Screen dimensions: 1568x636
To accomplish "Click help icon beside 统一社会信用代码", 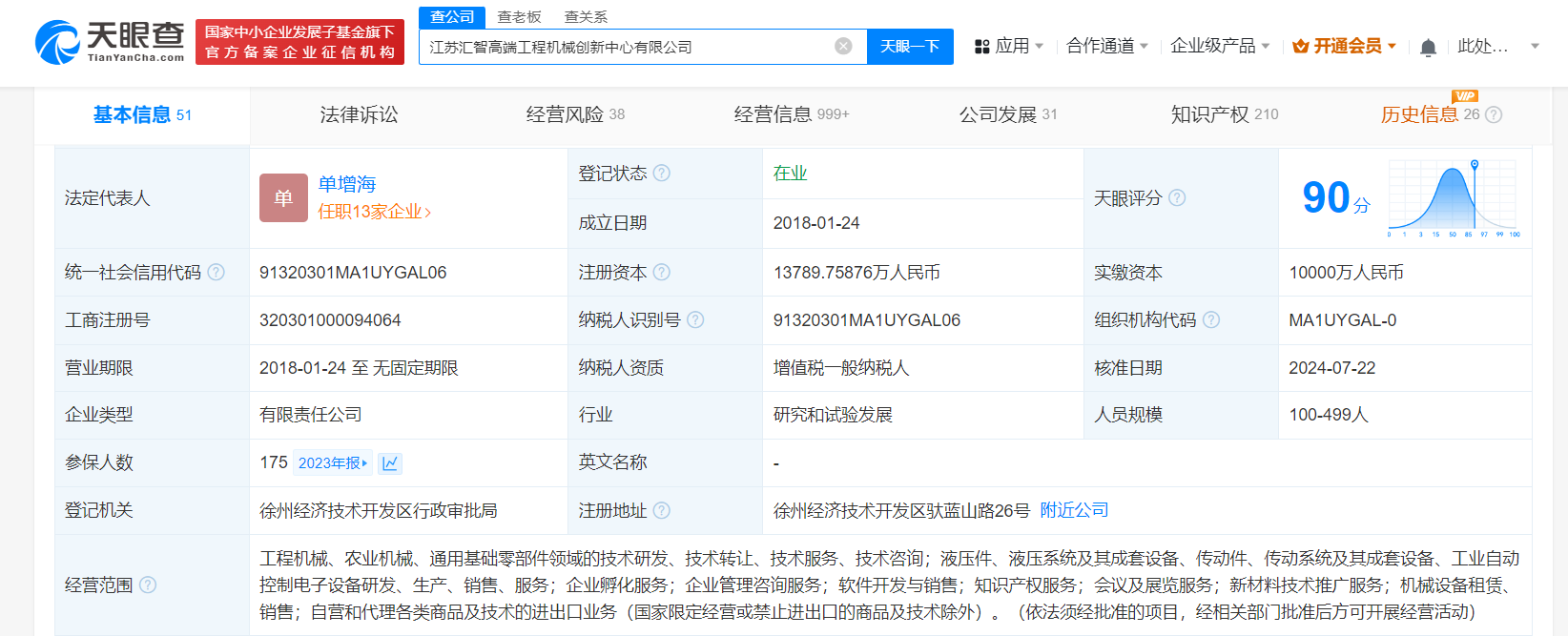I will pos(217,273).
